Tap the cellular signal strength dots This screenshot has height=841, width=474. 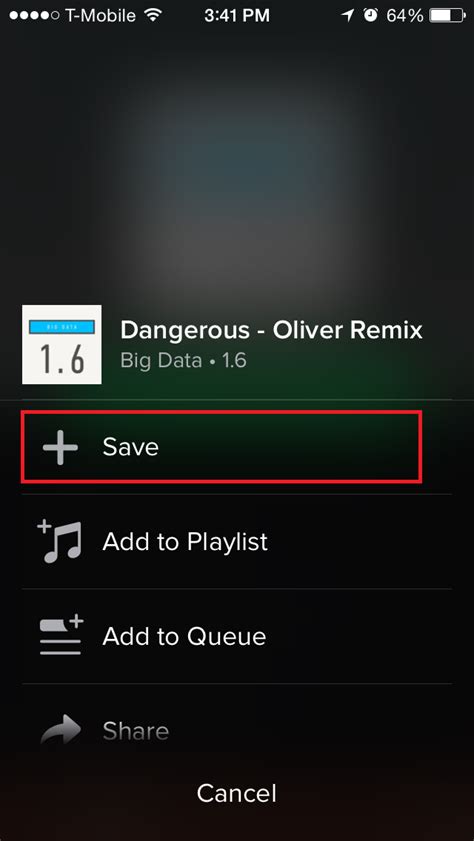pos(34,16)
